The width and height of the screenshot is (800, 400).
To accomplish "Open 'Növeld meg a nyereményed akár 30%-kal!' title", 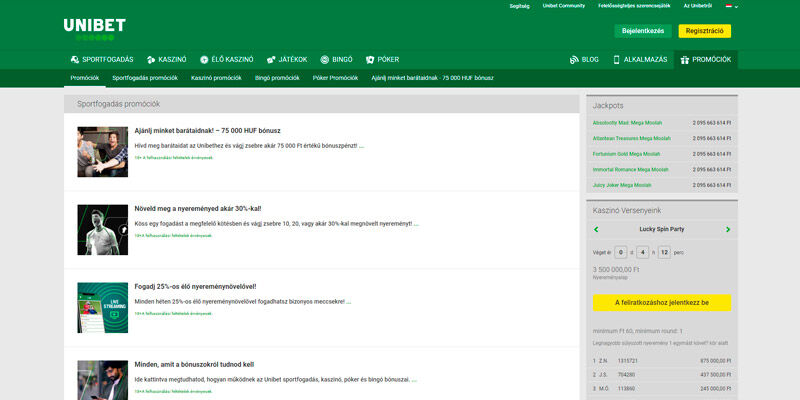I will pos(198,209).
